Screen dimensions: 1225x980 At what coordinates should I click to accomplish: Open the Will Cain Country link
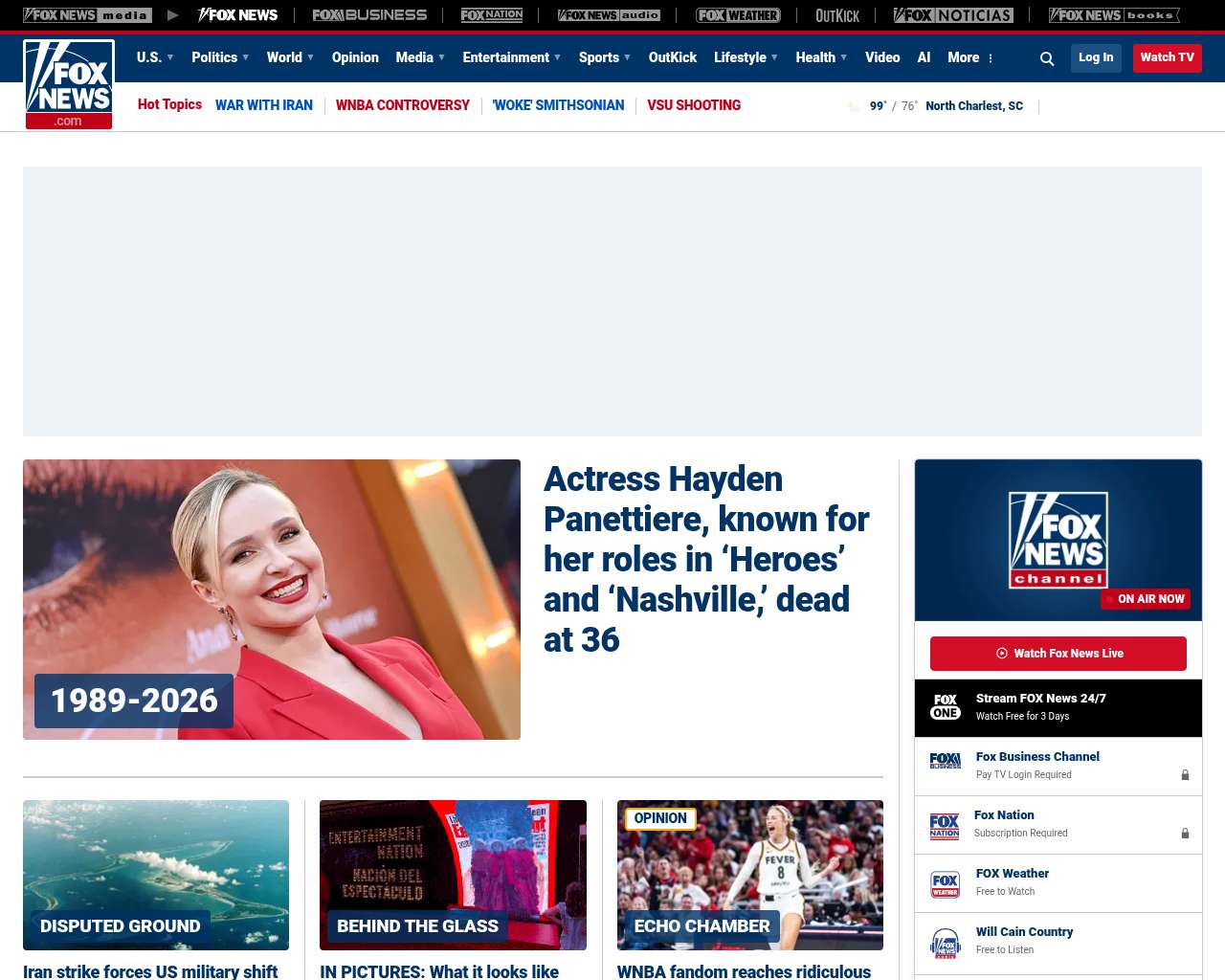click(x=1024, y=932)
